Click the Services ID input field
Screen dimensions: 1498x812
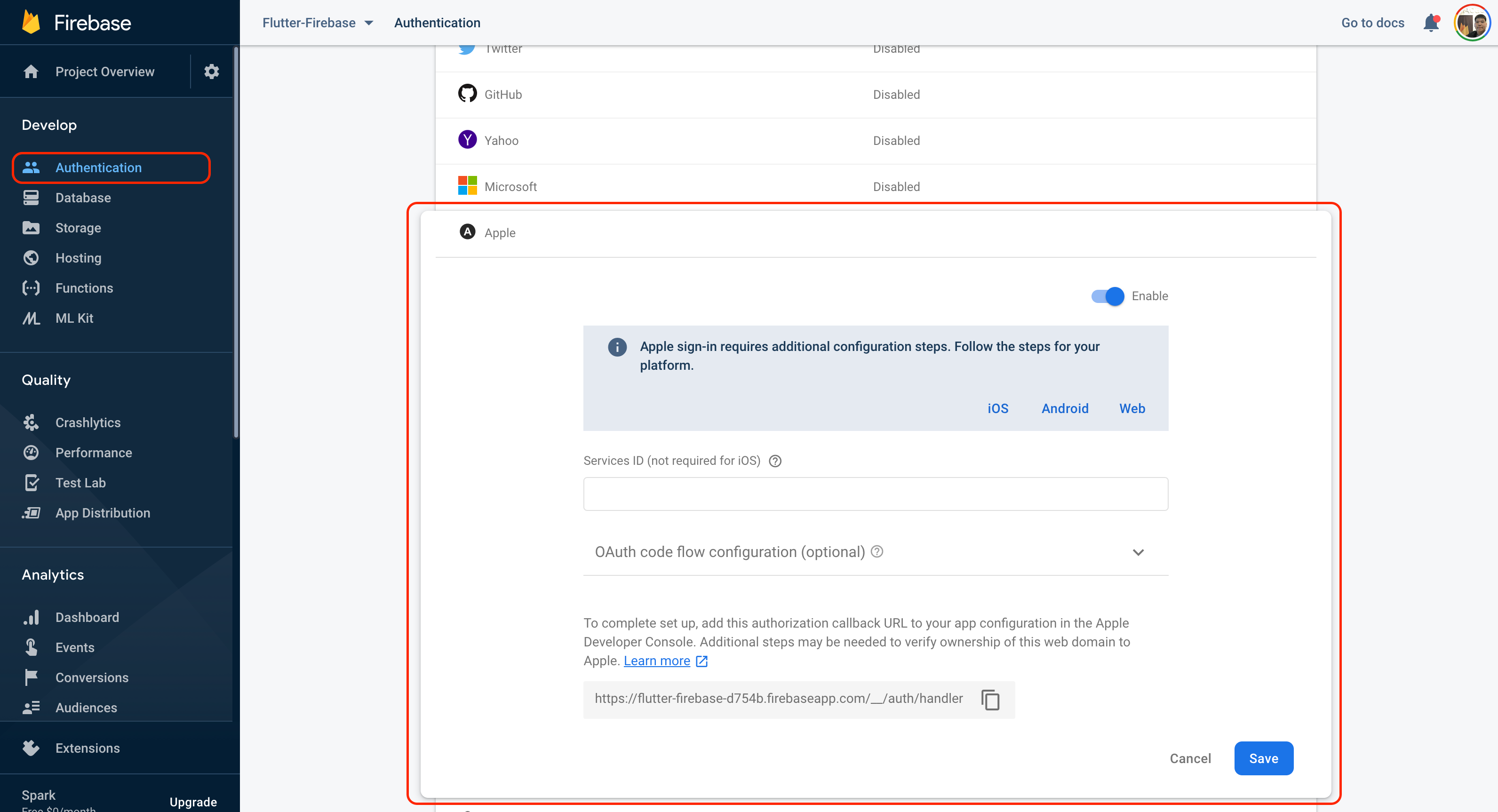tap(875, 494)
